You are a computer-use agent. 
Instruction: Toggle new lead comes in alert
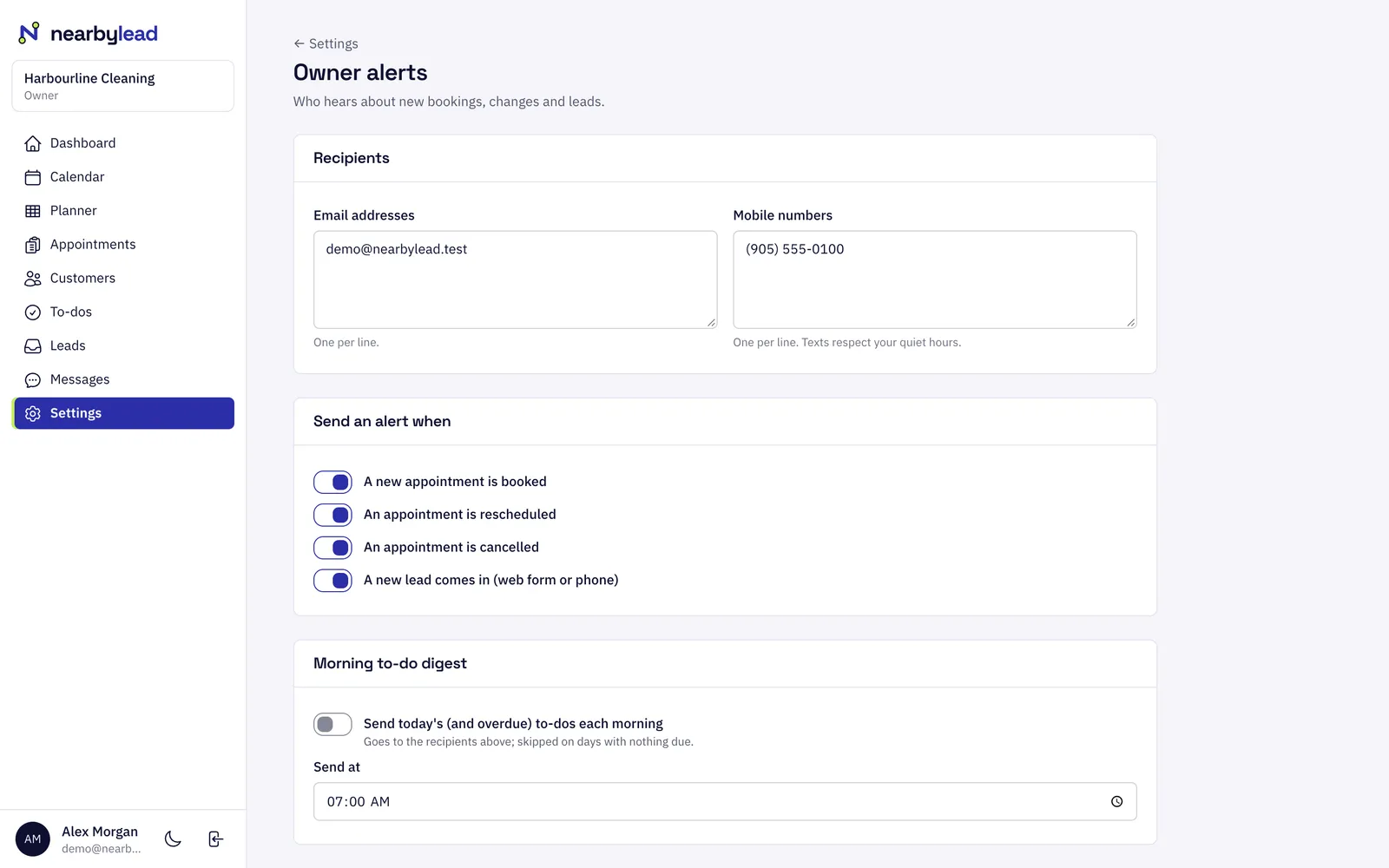click(x=332, y=581)
